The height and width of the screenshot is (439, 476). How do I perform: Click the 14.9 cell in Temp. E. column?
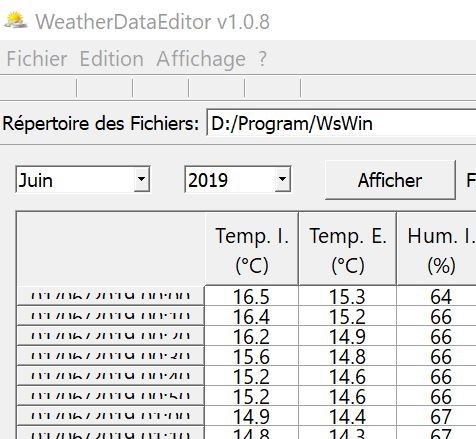click(347, 336)
